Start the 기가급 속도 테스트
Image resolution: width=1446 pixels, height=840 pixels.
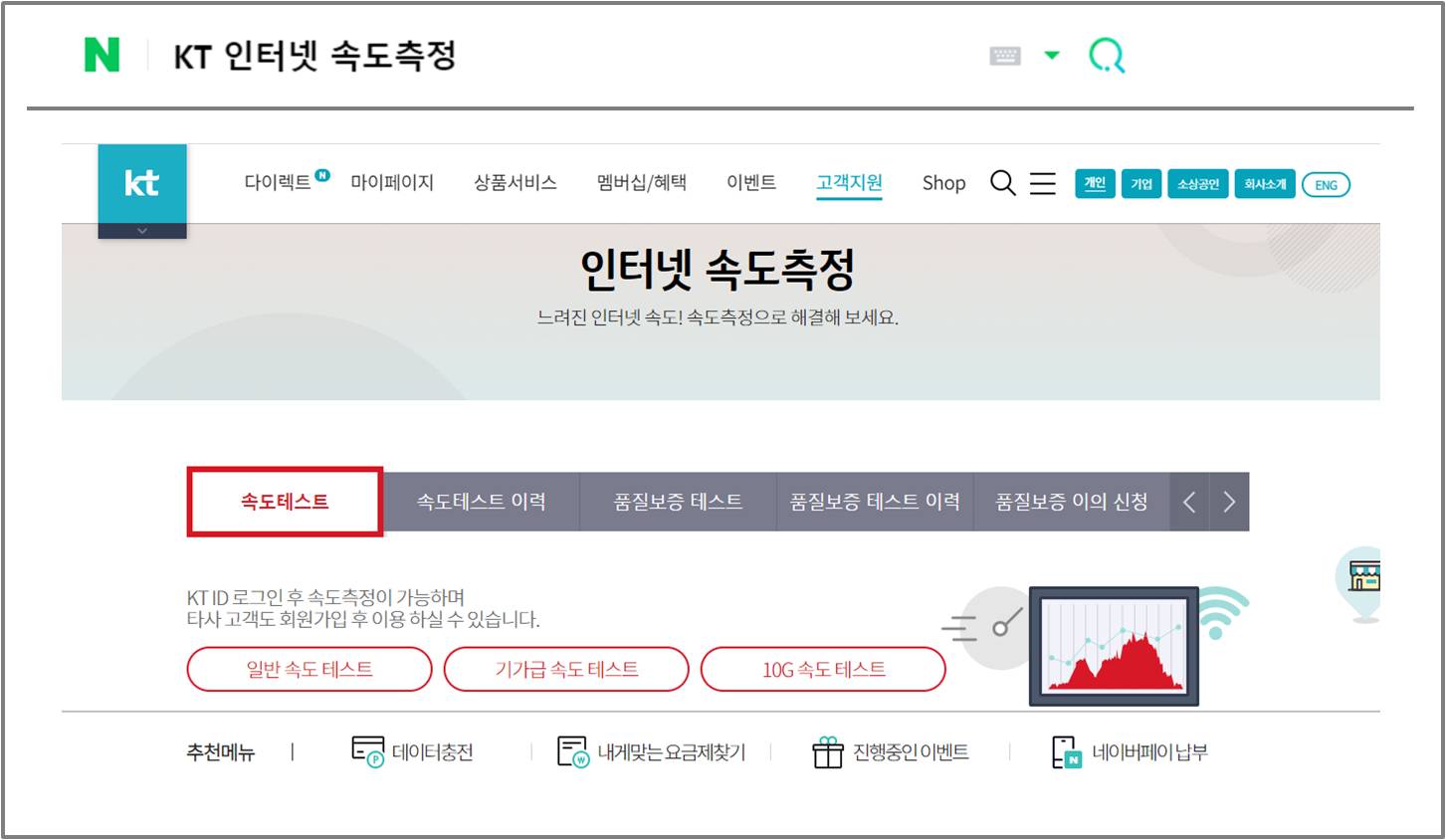pyautogui.click(x=566, y=669)
